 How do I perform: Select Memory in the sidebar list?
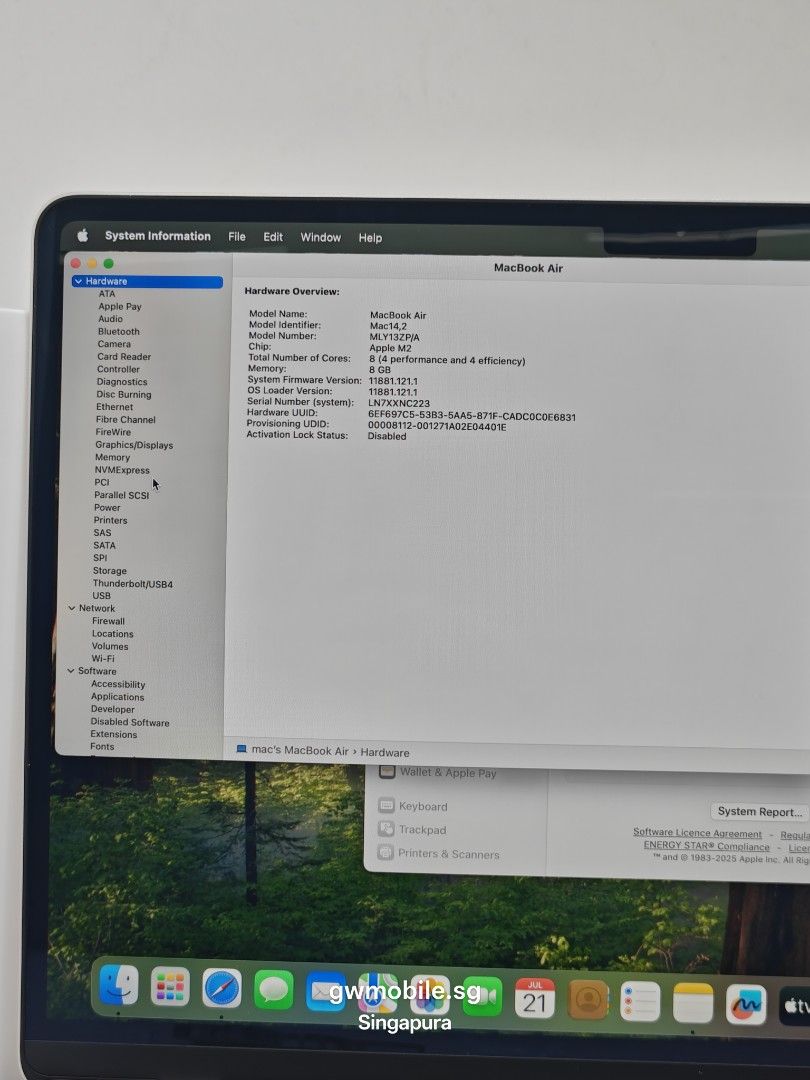click(x=112, y=457)
